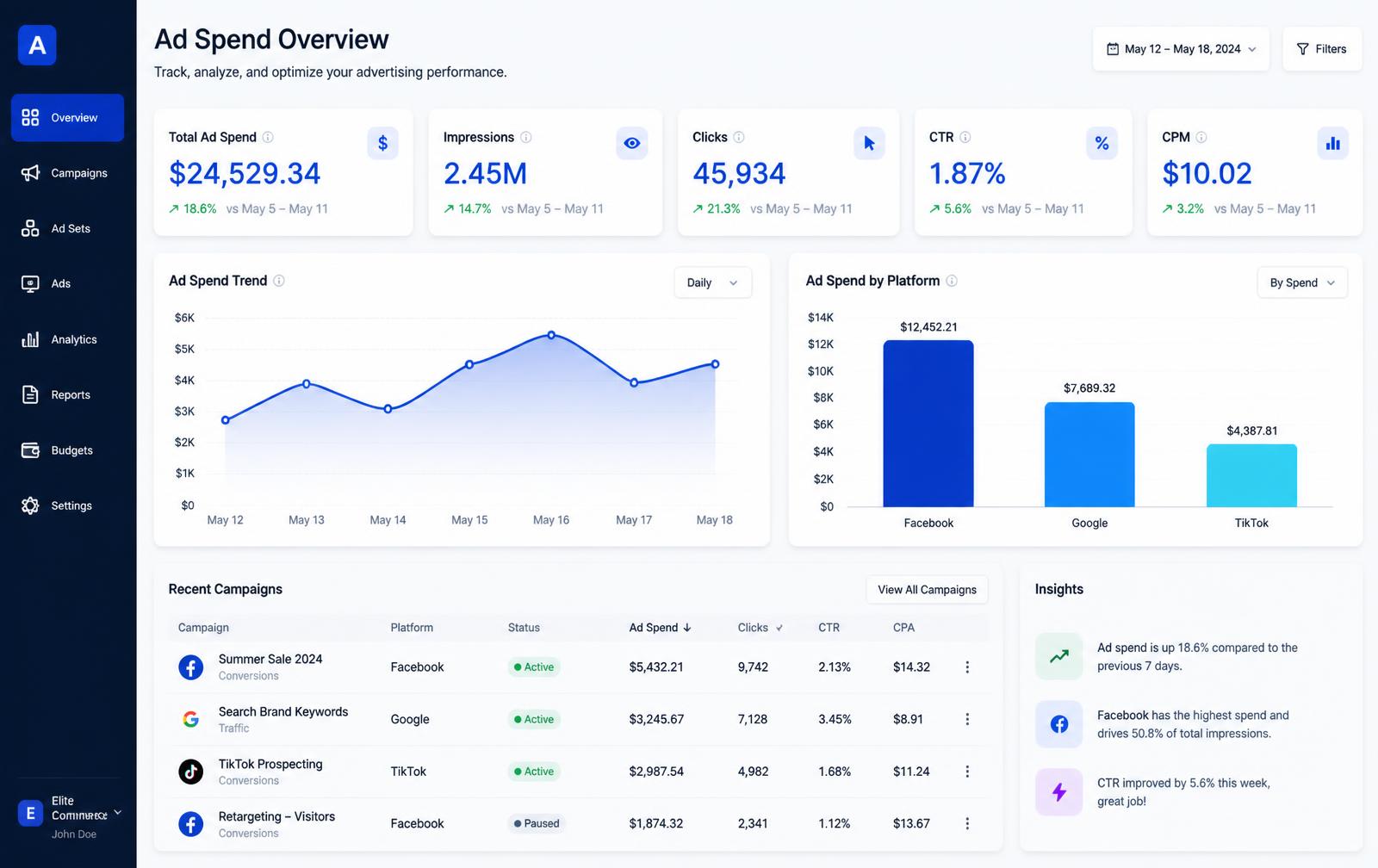The height and width of the screenshot is (868, 1378).
Task: Click the dollar icon on Total Ad Spend card
Action: click(382, 143)
